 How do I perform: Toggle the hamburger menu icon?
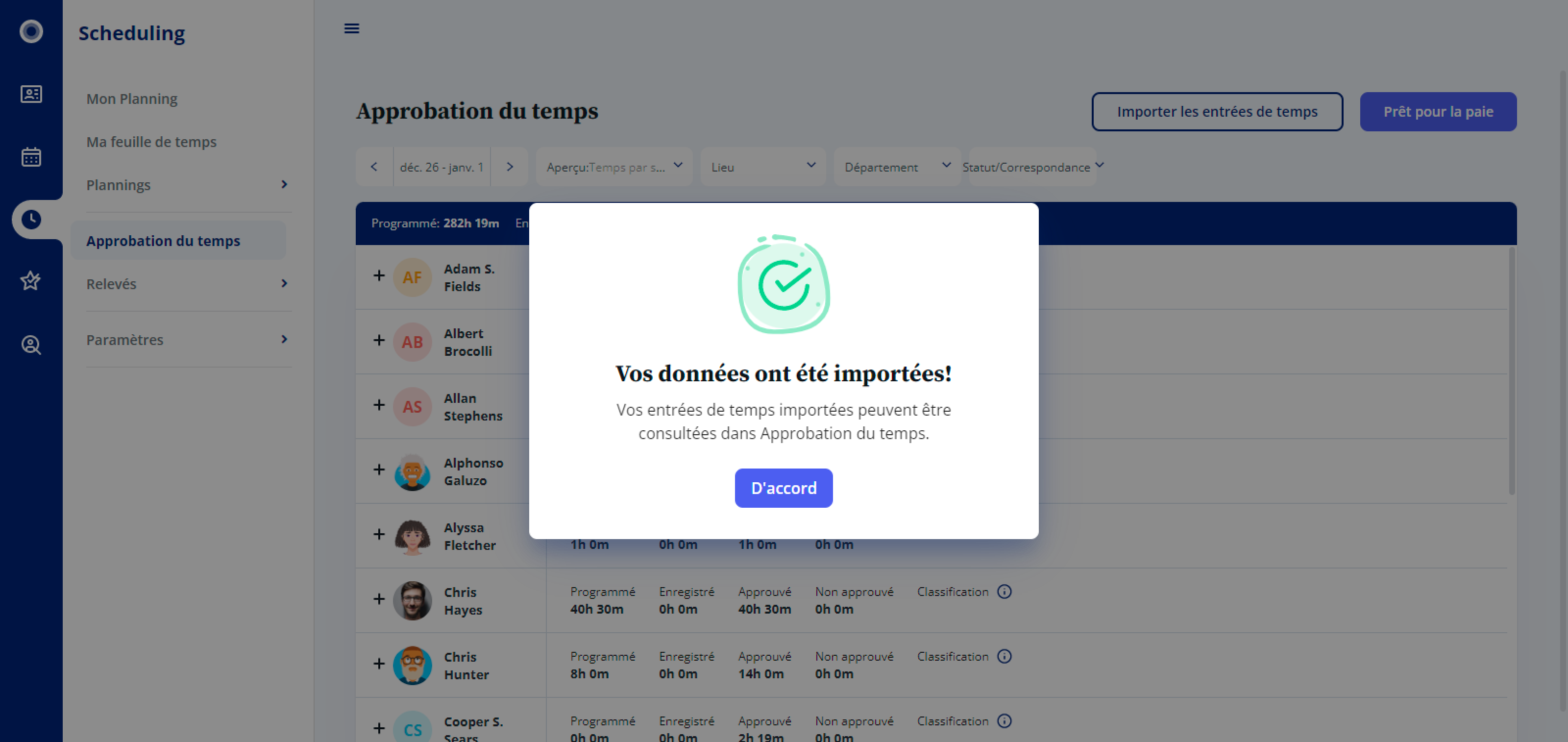(x=352, y=28)
